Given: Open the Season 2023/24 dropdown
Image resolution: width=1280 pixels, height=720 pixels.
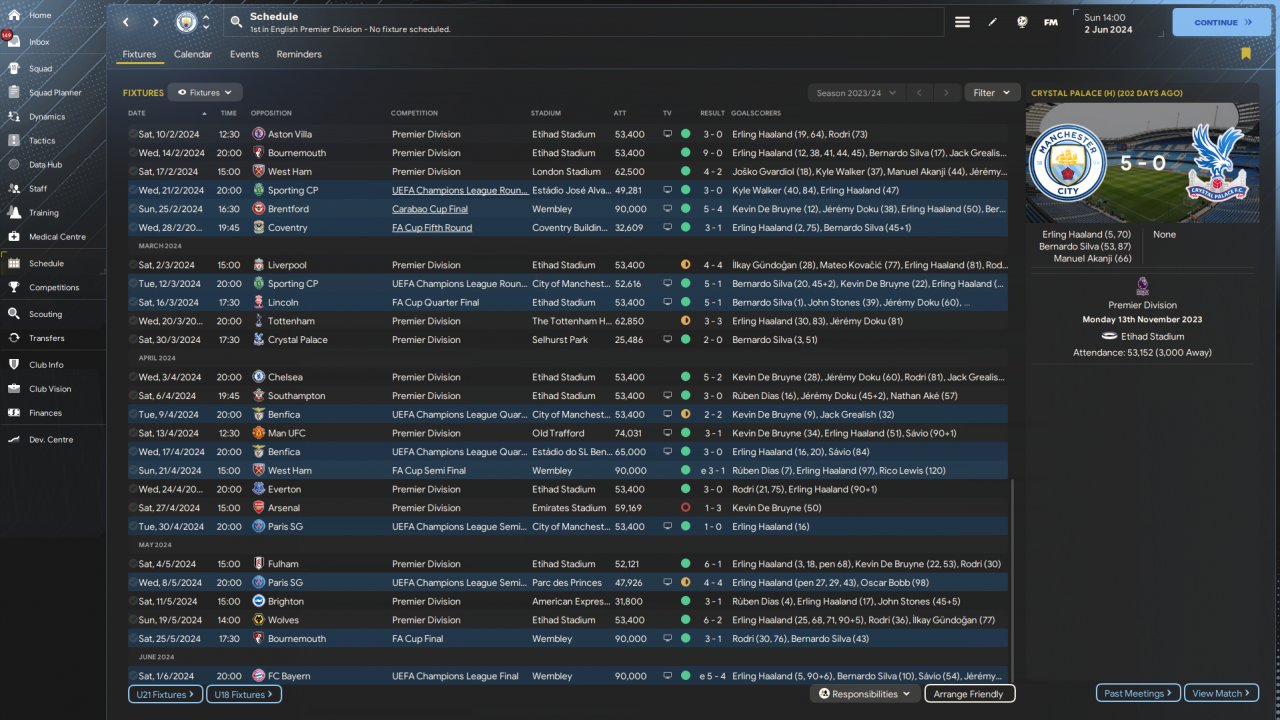Looking at the screenshot, I should click(856, 93).
